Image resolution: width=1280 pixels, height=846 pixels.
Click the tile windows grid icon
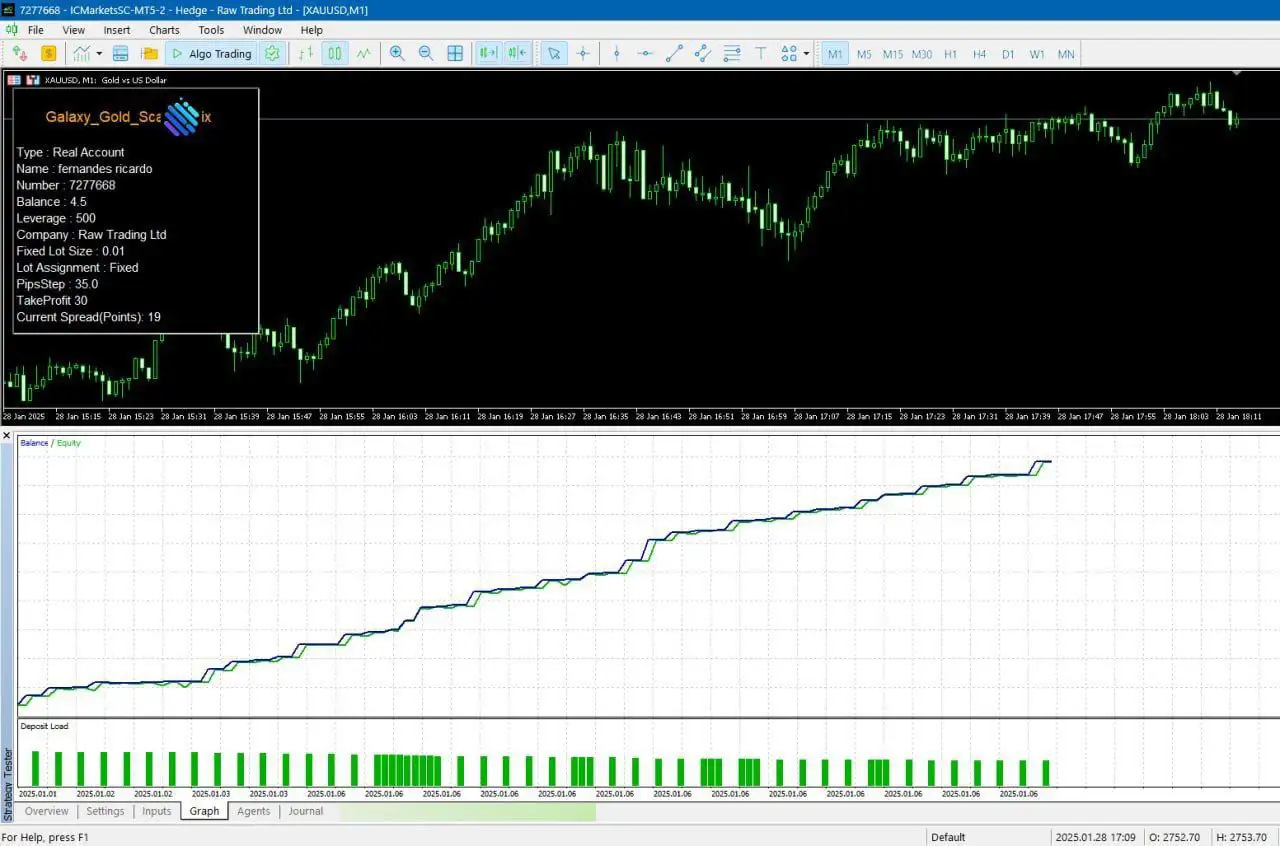click(455, 54)
